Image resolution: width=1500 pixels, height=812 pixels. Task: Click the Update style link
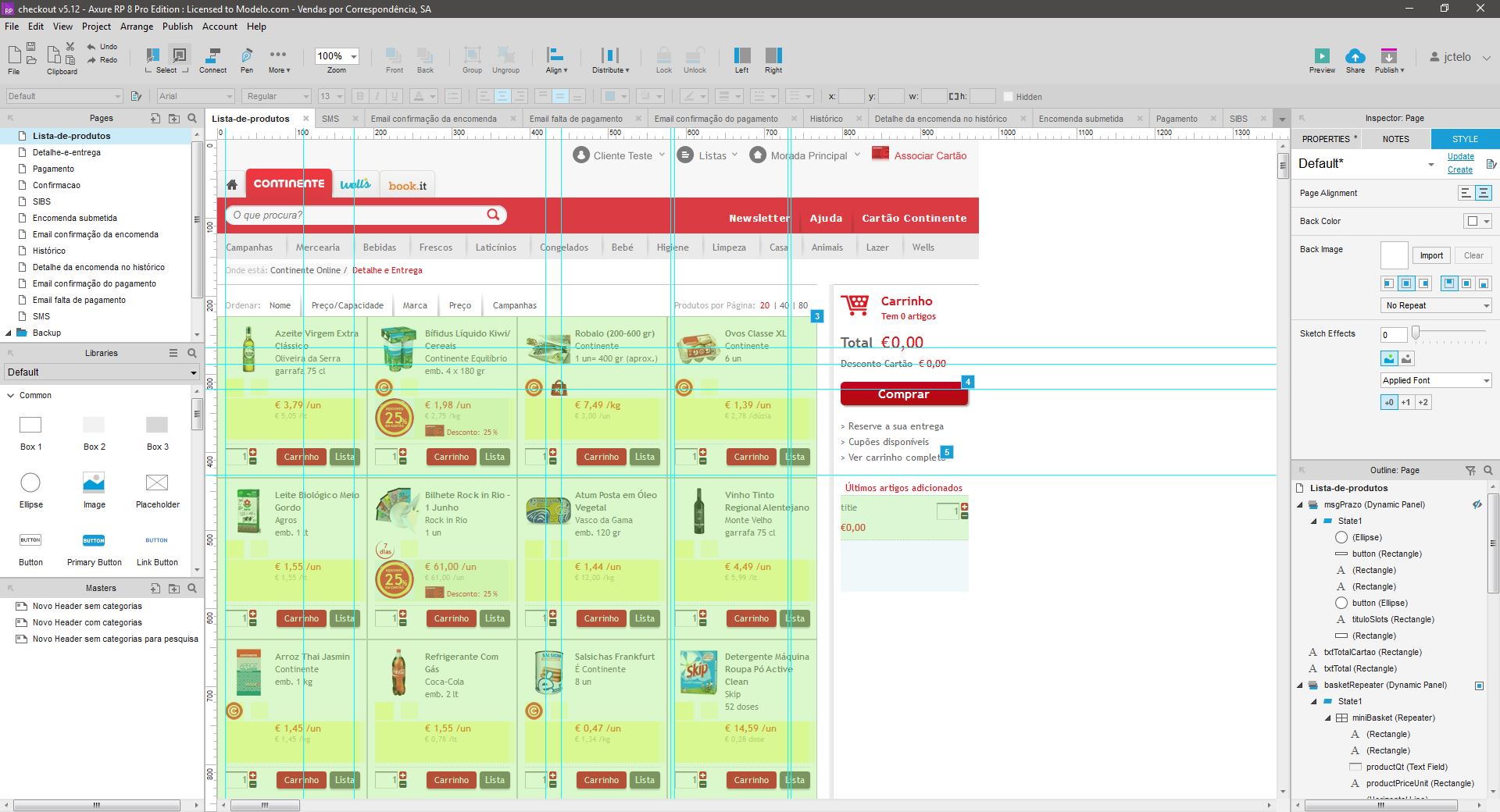(x=1460, y=157)
